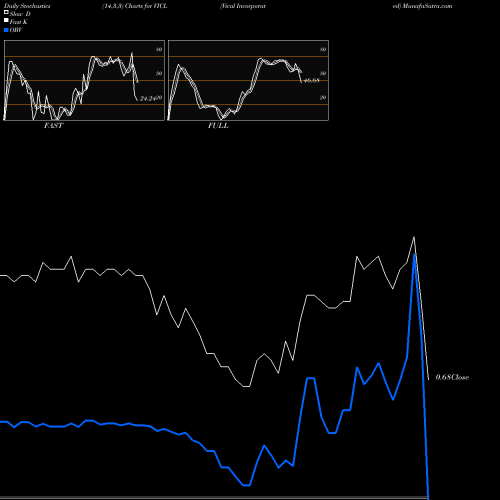500x500 pixels.
Task: Click the 'Slow D' legend text
Action: tap(20, 14)
